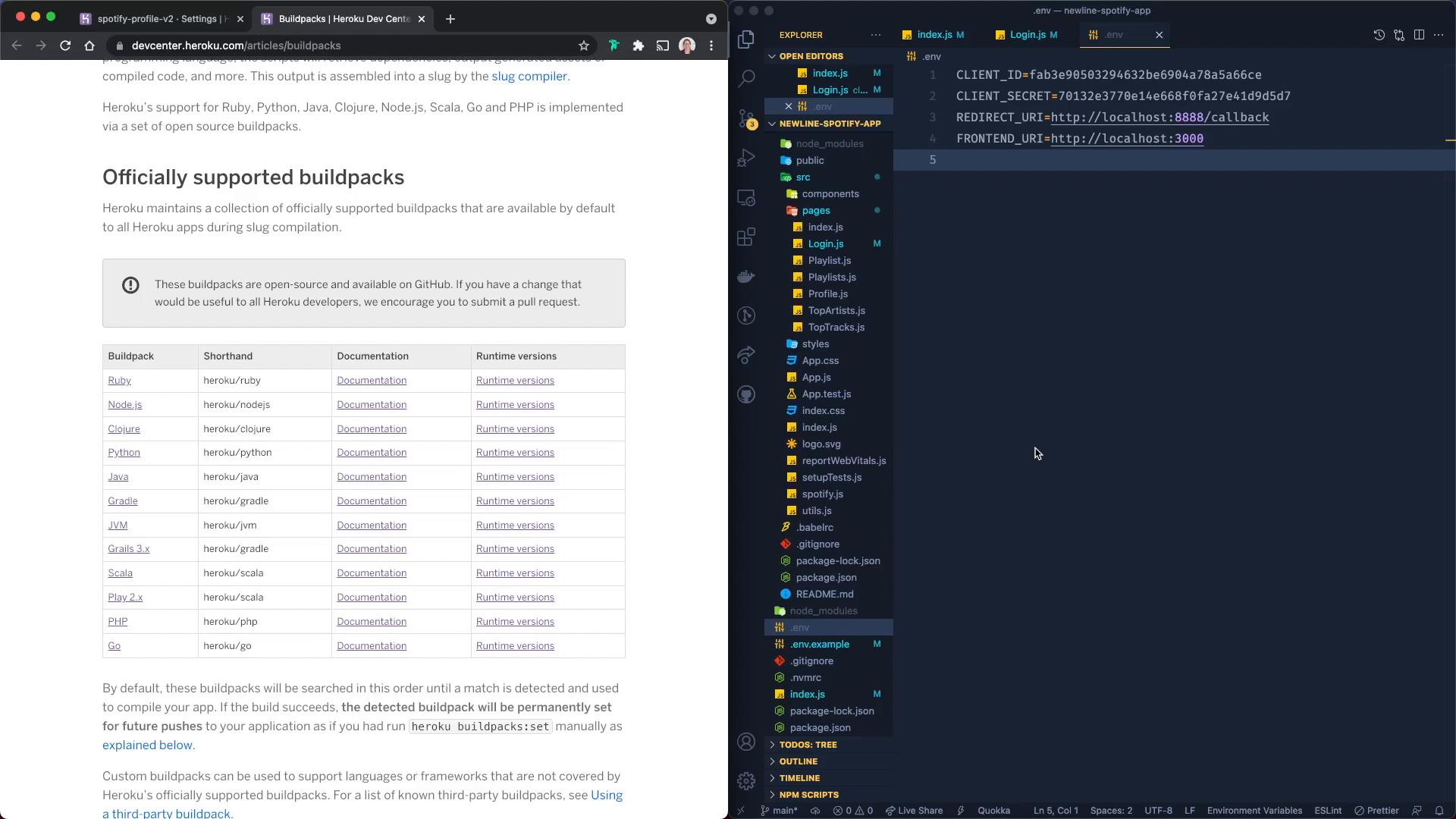Close .env in Open Editors list
1456x819 pixels.
tap(788, 106)
